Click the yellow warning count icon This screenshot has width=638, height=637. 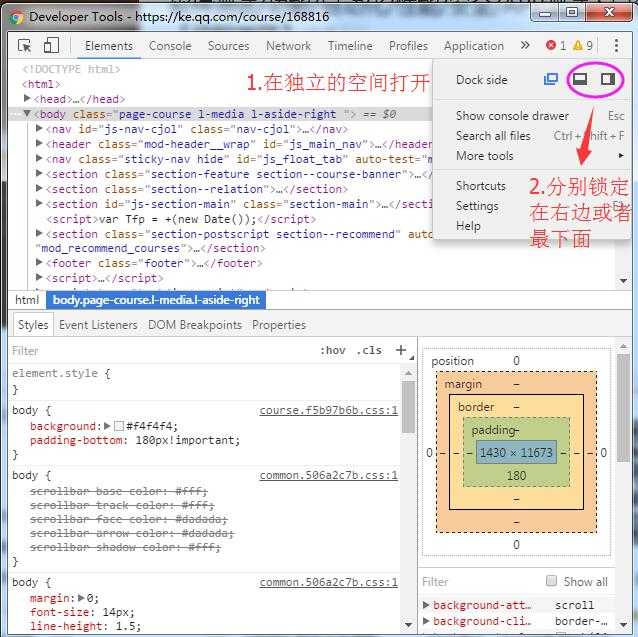578,45
